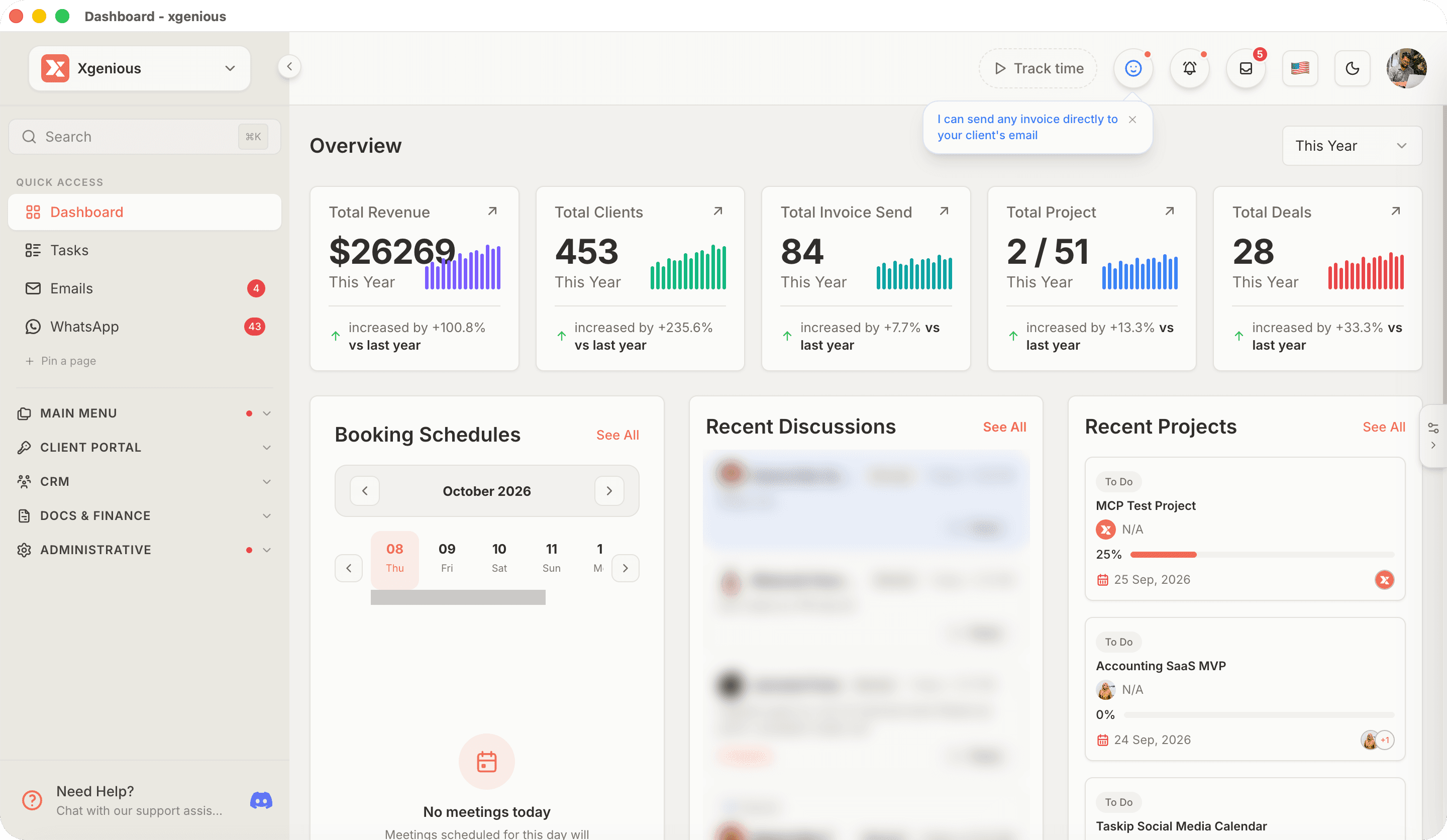The image size is (1447, 840).
Task: Click See All in Recent Projects
Action: coord(1384,427)
